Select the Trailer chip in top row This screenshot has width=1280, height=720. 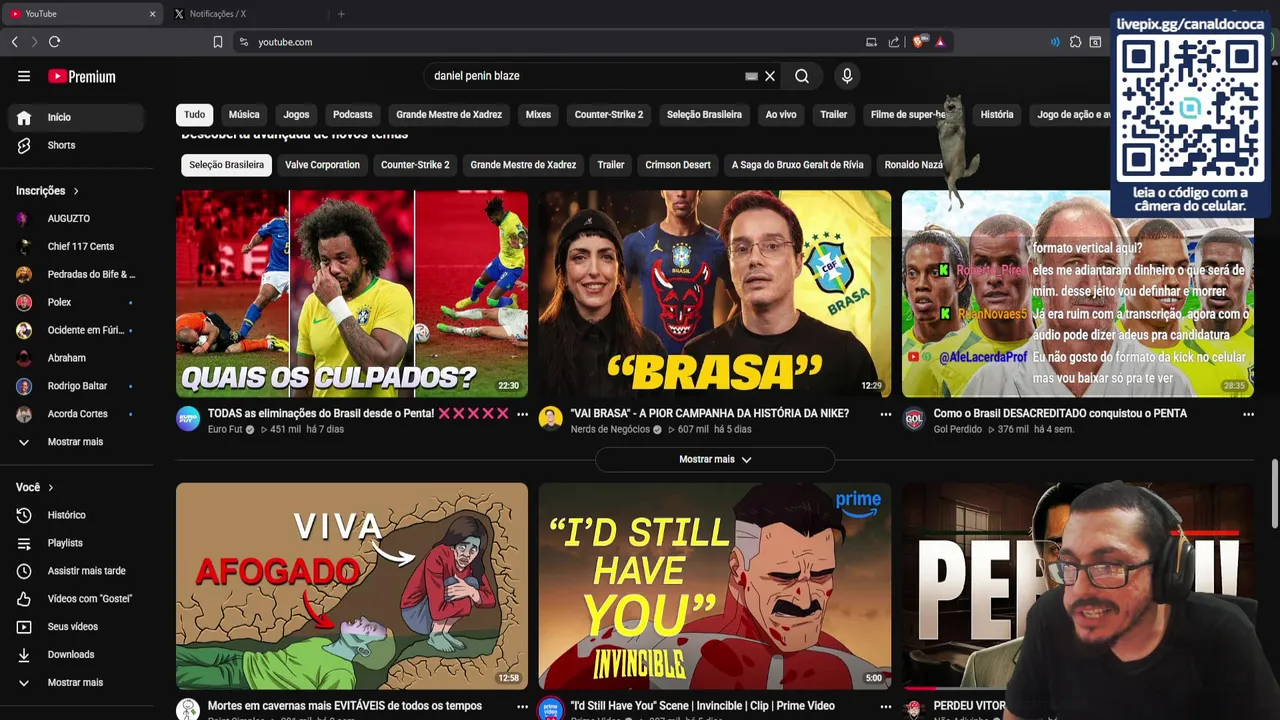click(x=834, y=115)
